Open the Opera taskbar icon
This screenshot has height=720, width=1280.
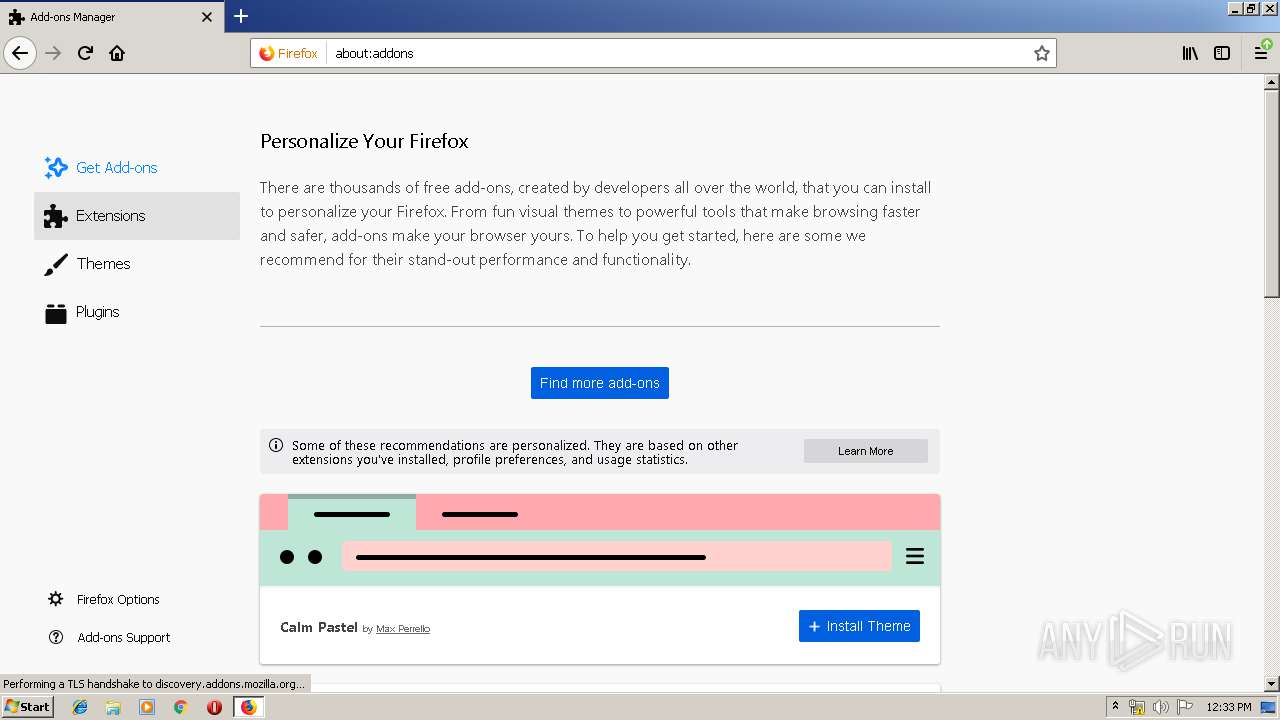[214, 707]
